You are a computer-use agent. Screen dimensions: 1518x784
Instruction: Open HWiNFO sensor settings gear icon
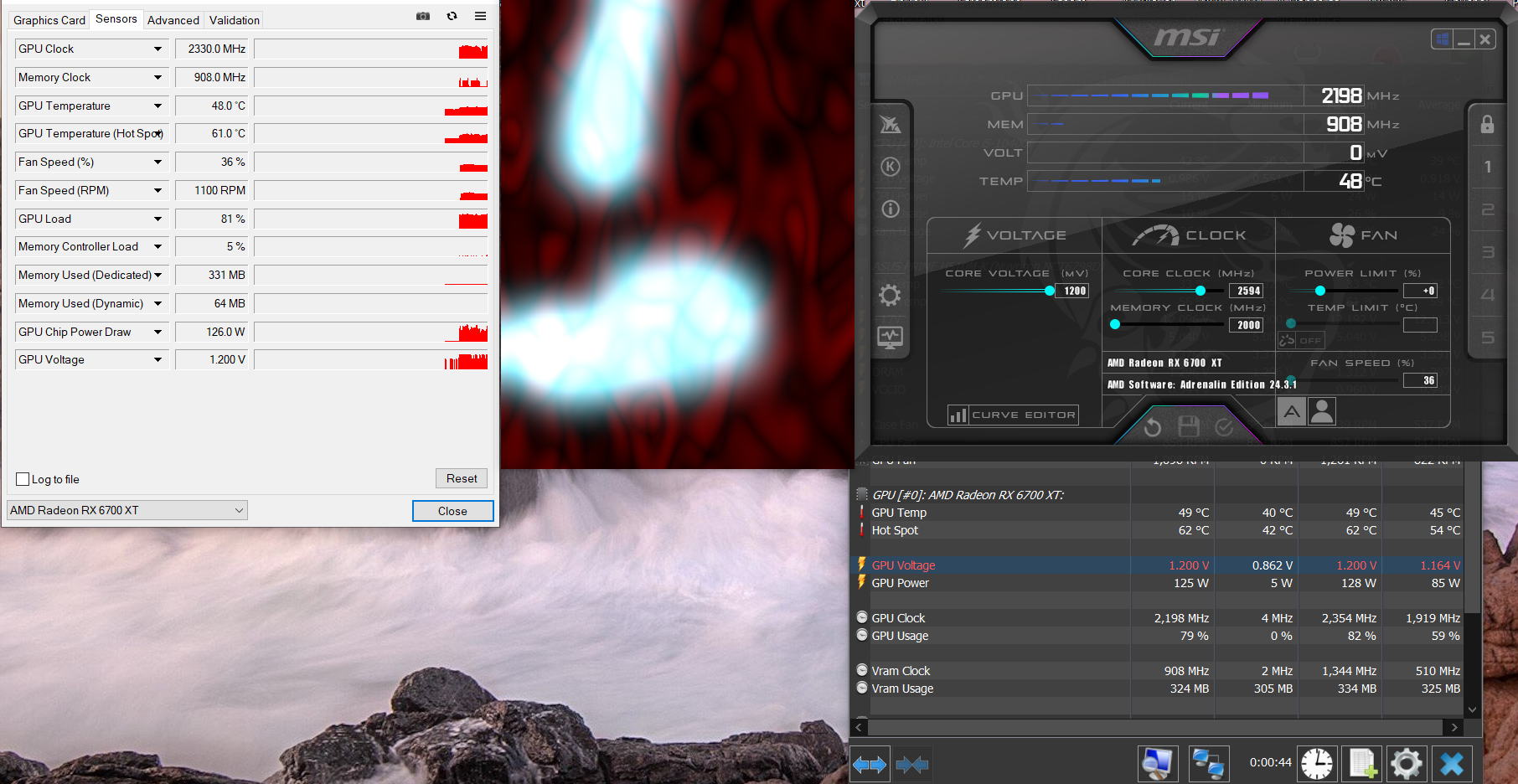[x=1407, y=764]
